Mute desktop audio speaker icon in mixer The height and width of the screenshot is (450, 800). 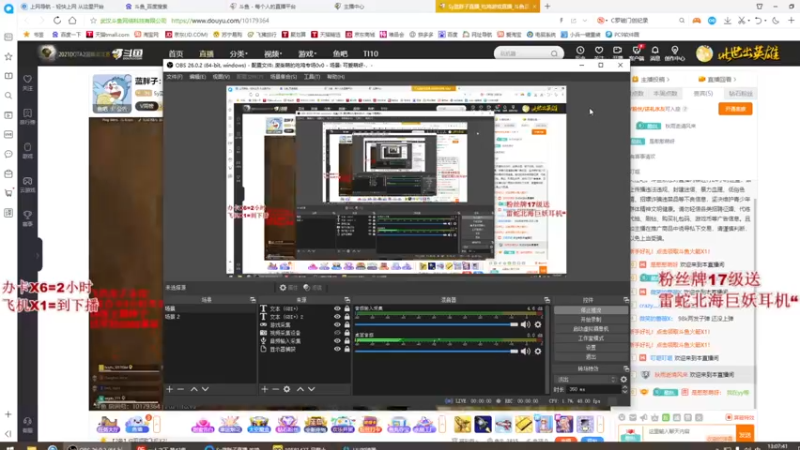pos(526,352)
